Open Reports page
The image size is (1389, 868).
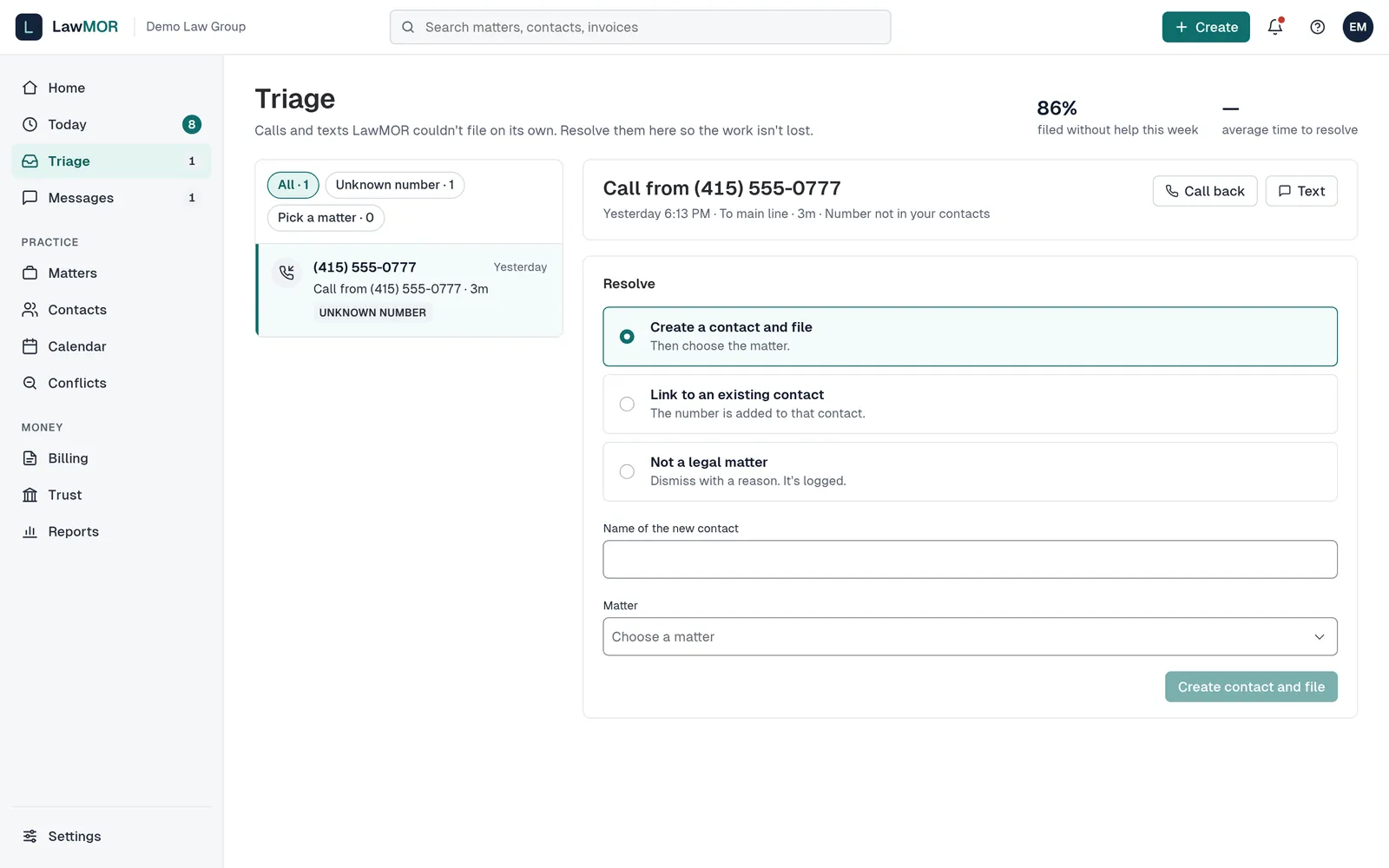[111, 531]
